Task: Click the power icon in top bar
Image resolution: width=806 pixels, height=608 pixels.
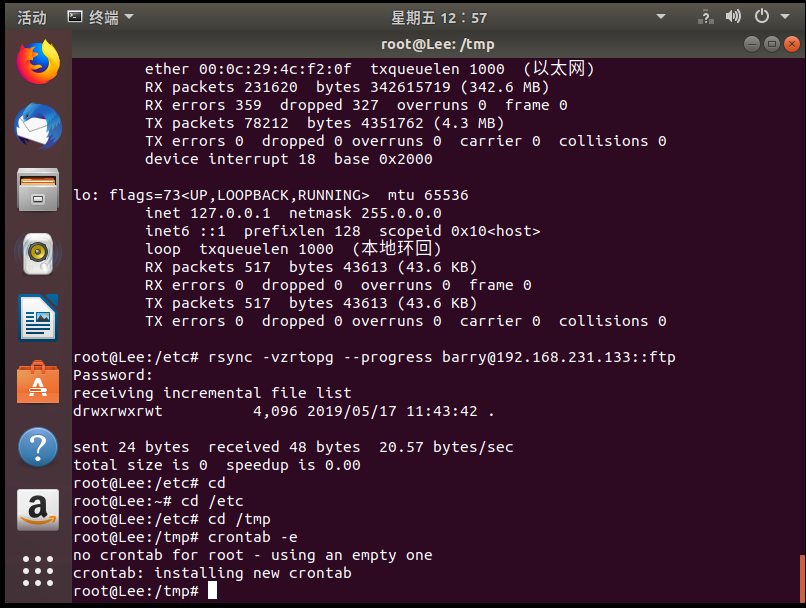Action: tap(761, 17)
